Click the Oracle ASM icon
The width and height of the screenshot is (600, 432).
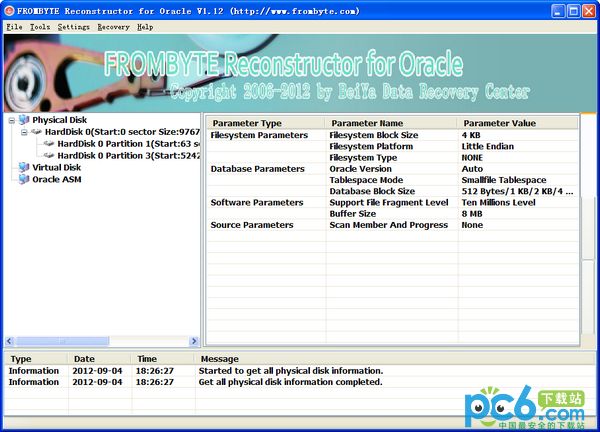24,179
